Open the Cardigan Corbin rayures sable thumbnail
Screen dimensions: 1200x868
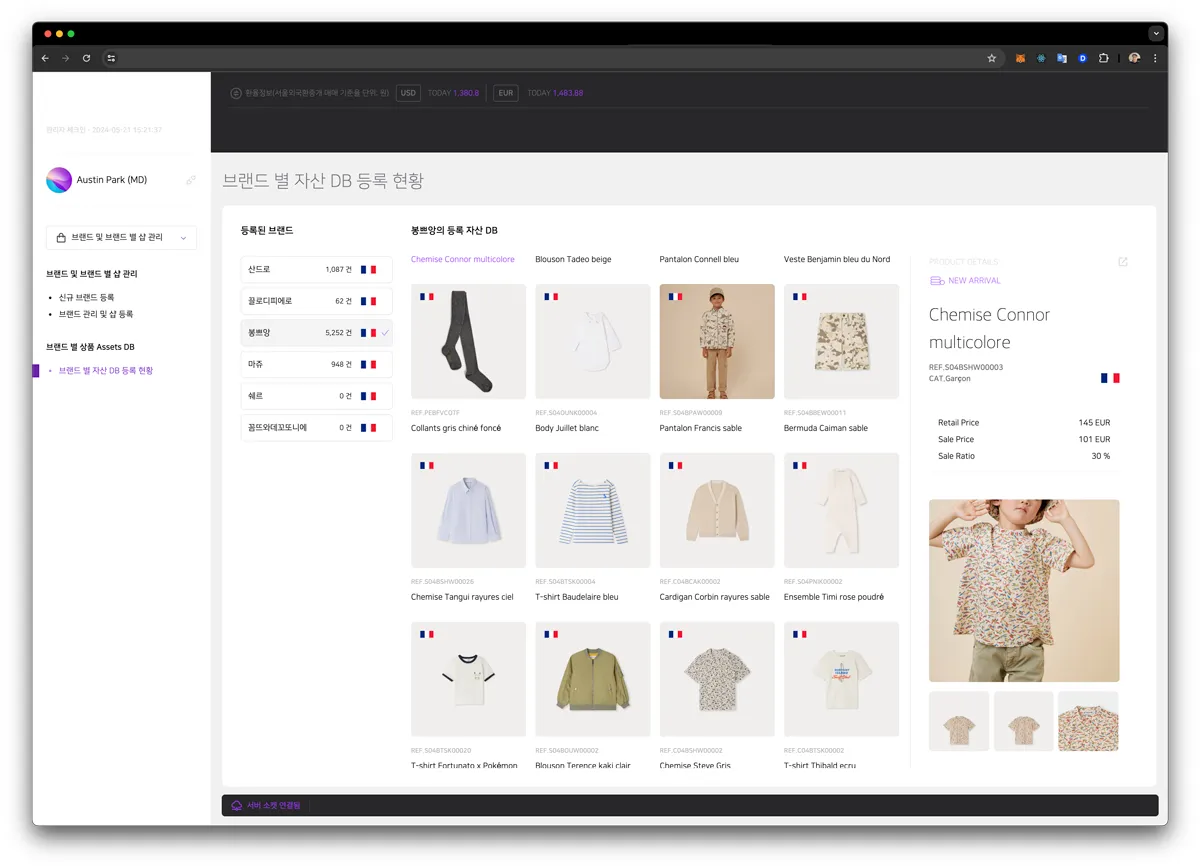[x=717, y=511]
